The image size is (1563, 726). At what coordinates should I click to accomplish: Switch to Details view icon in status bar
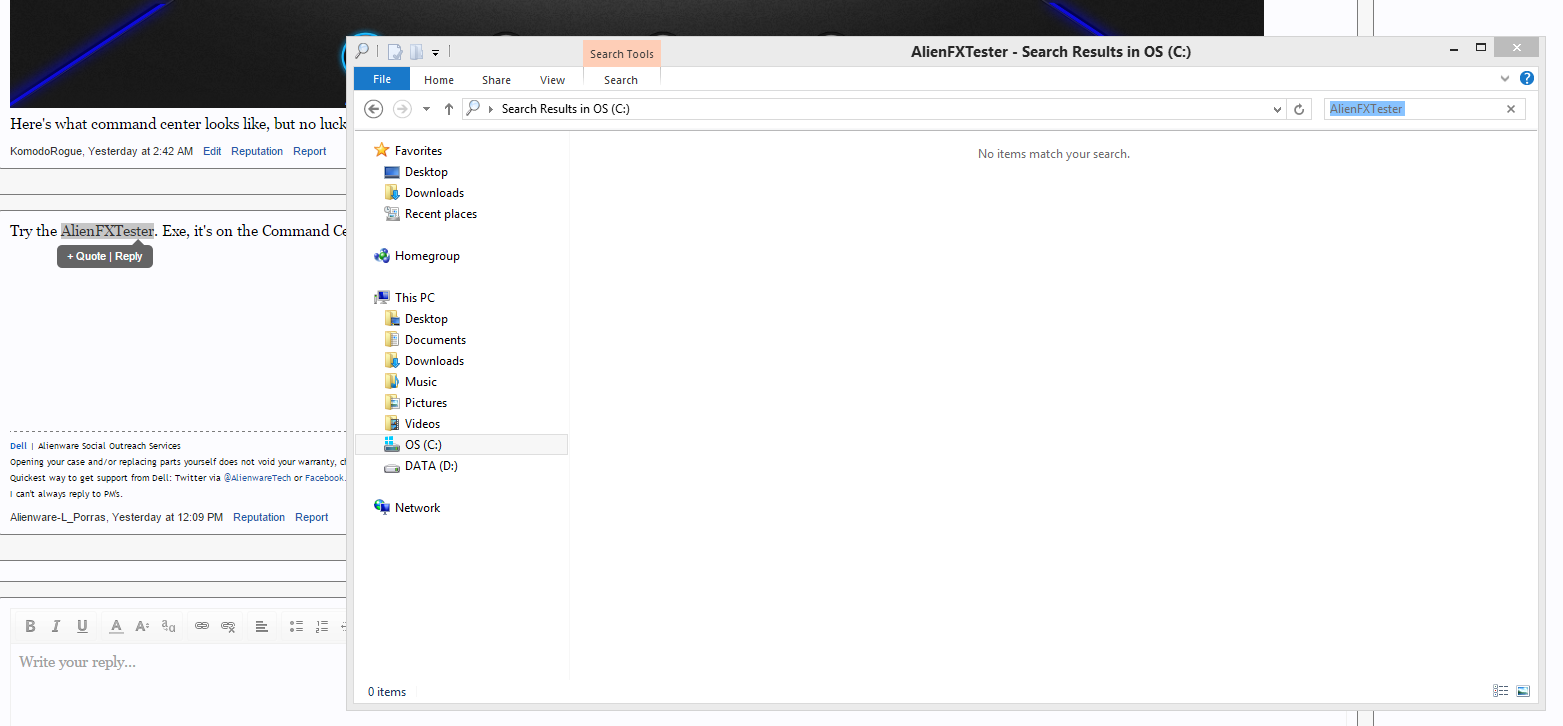point(1500,691)
